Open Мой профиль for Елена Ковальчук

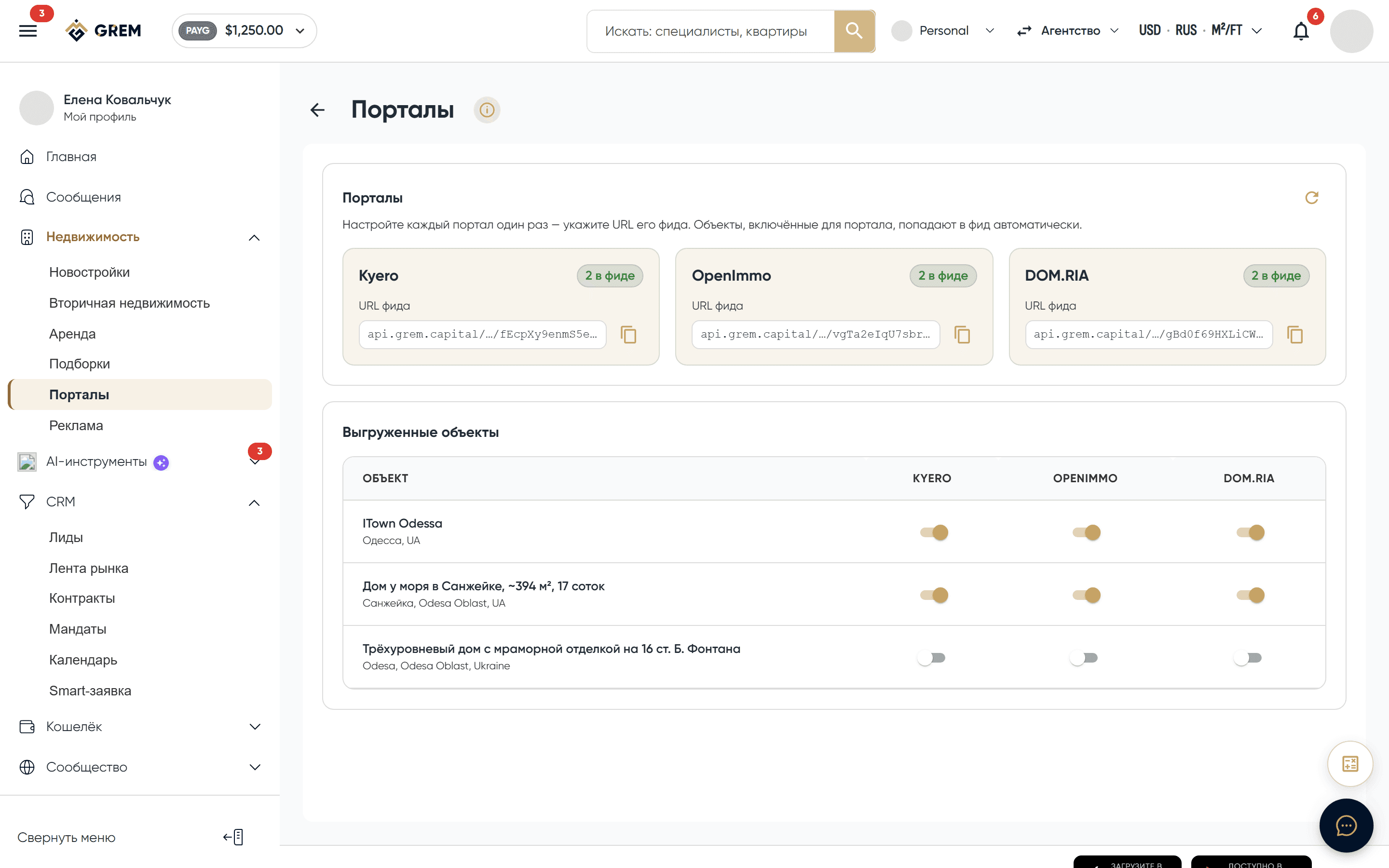pos(100,117)
